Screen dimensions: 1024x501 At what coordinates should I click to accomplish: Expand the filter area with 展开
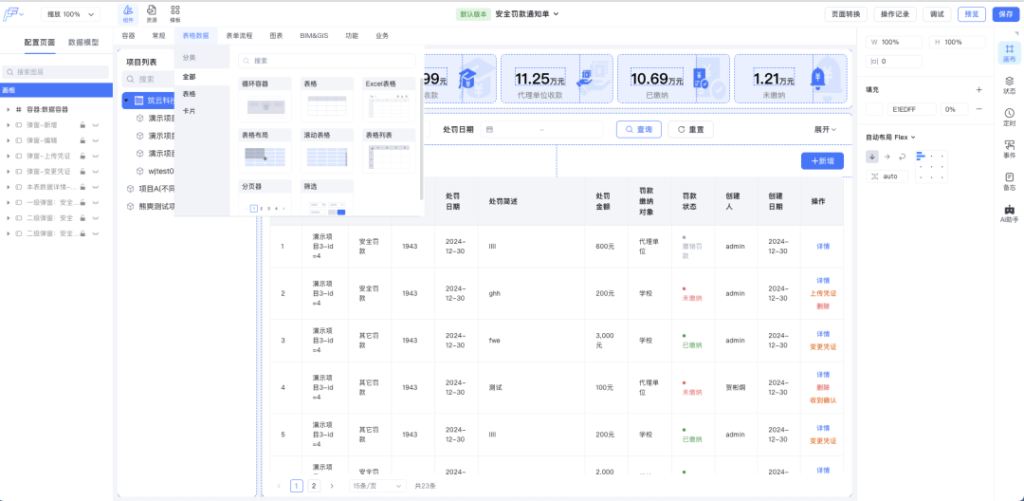tap(826, 129)
